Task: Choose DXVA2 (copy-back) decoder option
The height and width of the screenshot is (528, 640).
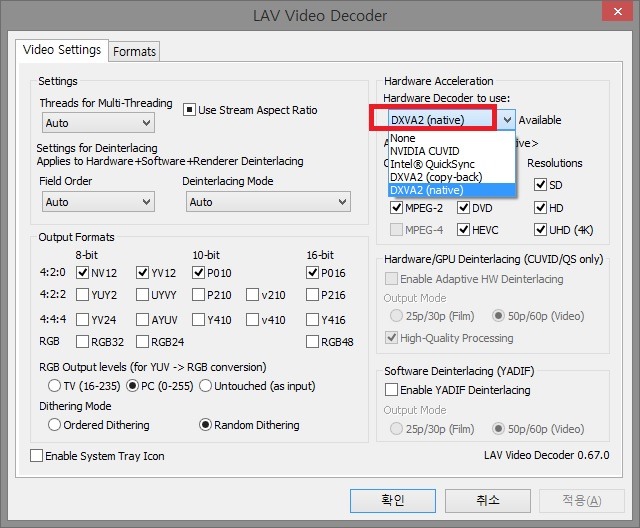Action: point(451,177)
